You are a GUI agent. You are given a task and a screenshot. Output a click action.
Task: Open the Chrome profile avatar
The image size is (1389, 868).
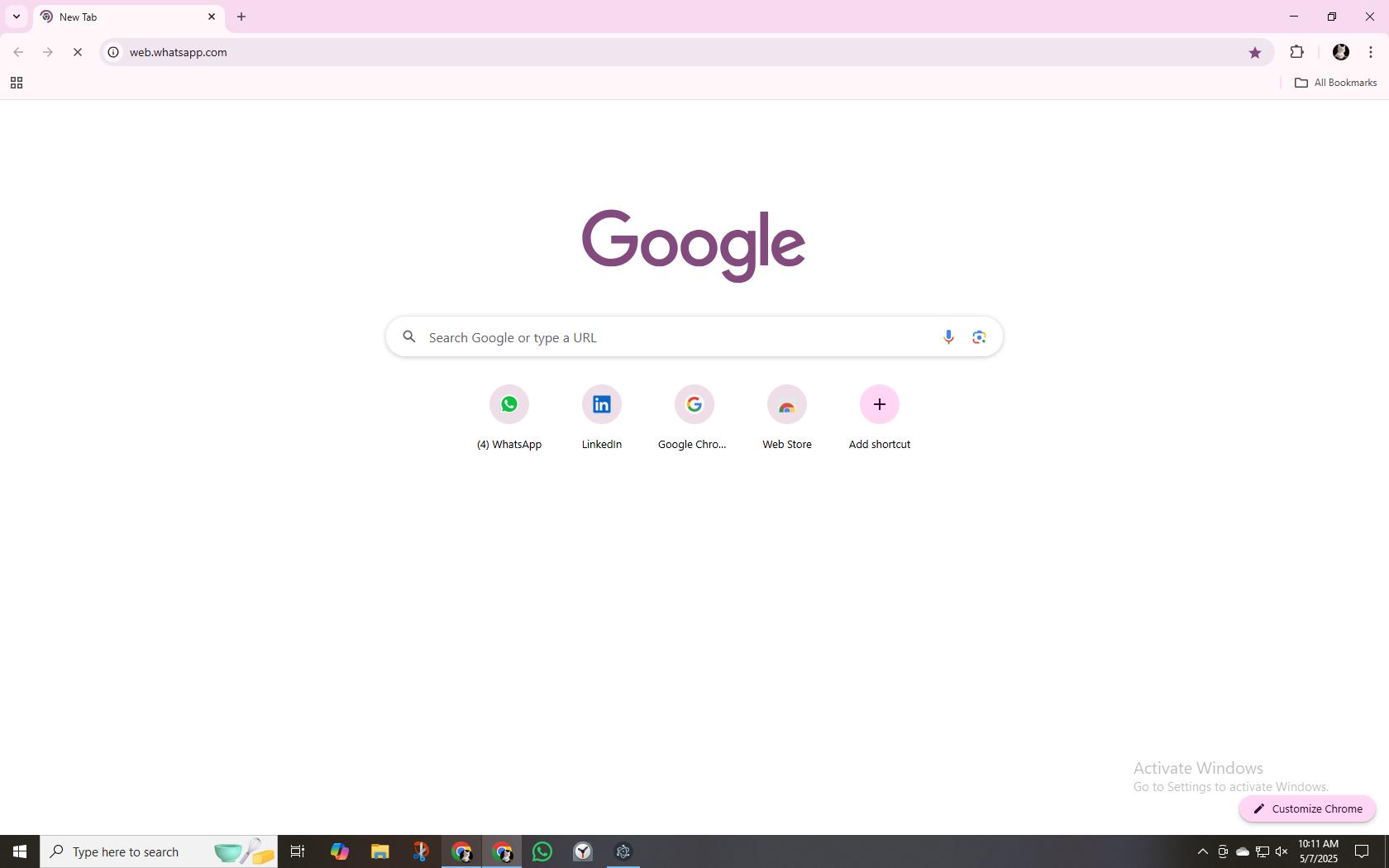1341,52
